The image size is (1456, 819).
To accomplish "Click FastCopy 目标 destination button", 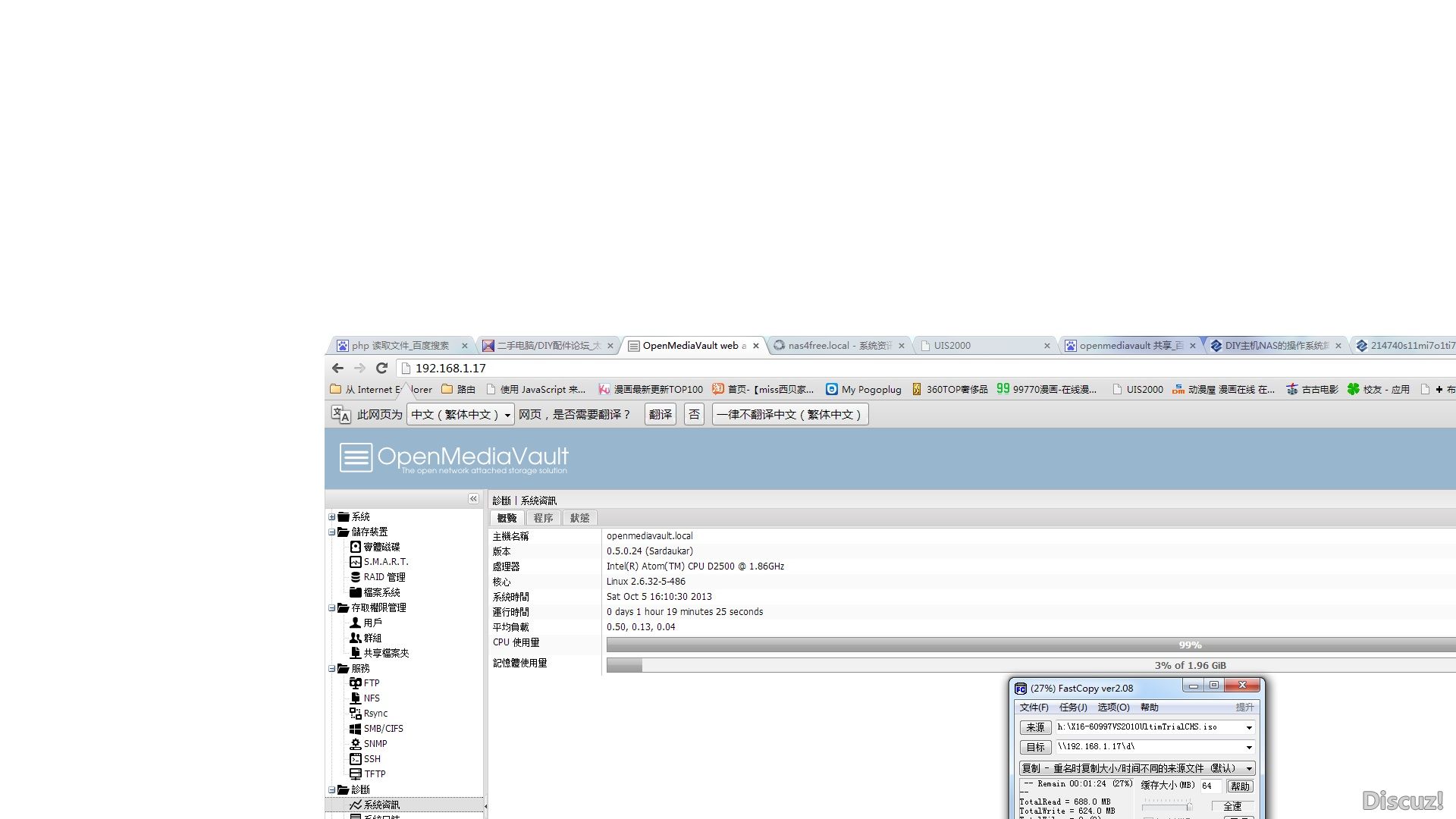I will [x=1035, y=748].
